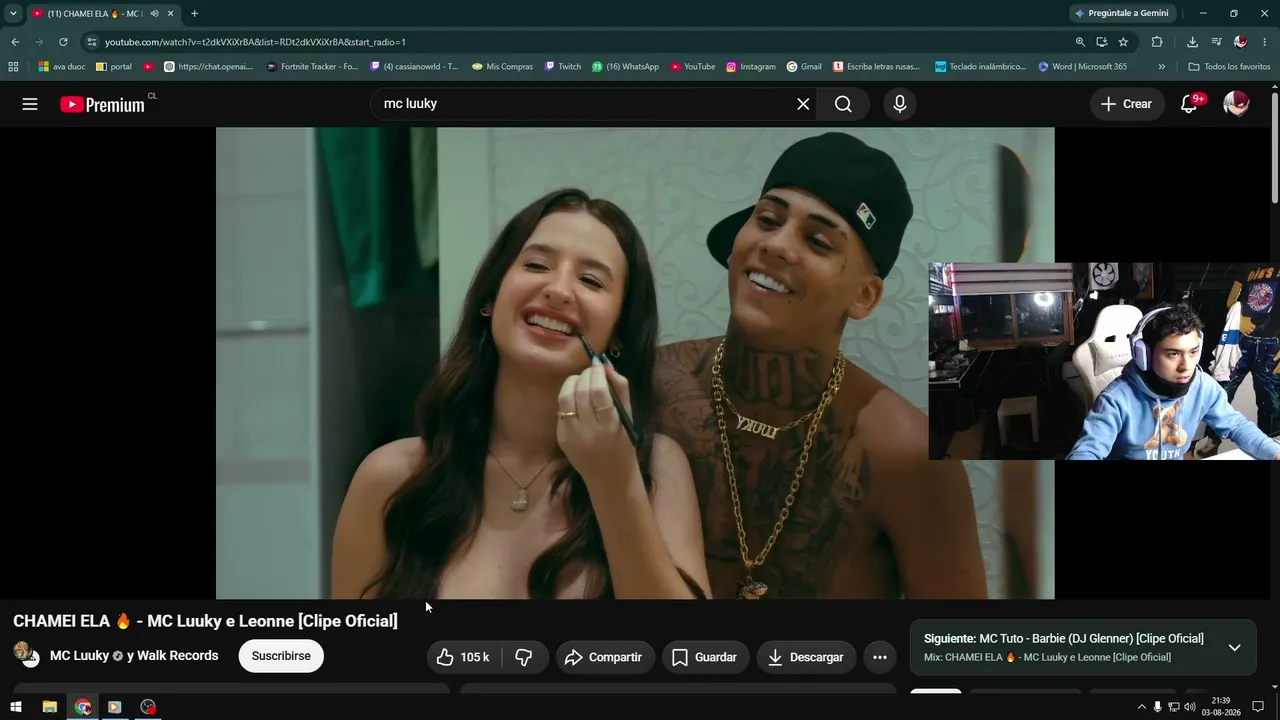
Task: Bookmark this page with the star
Action: 1123,42
